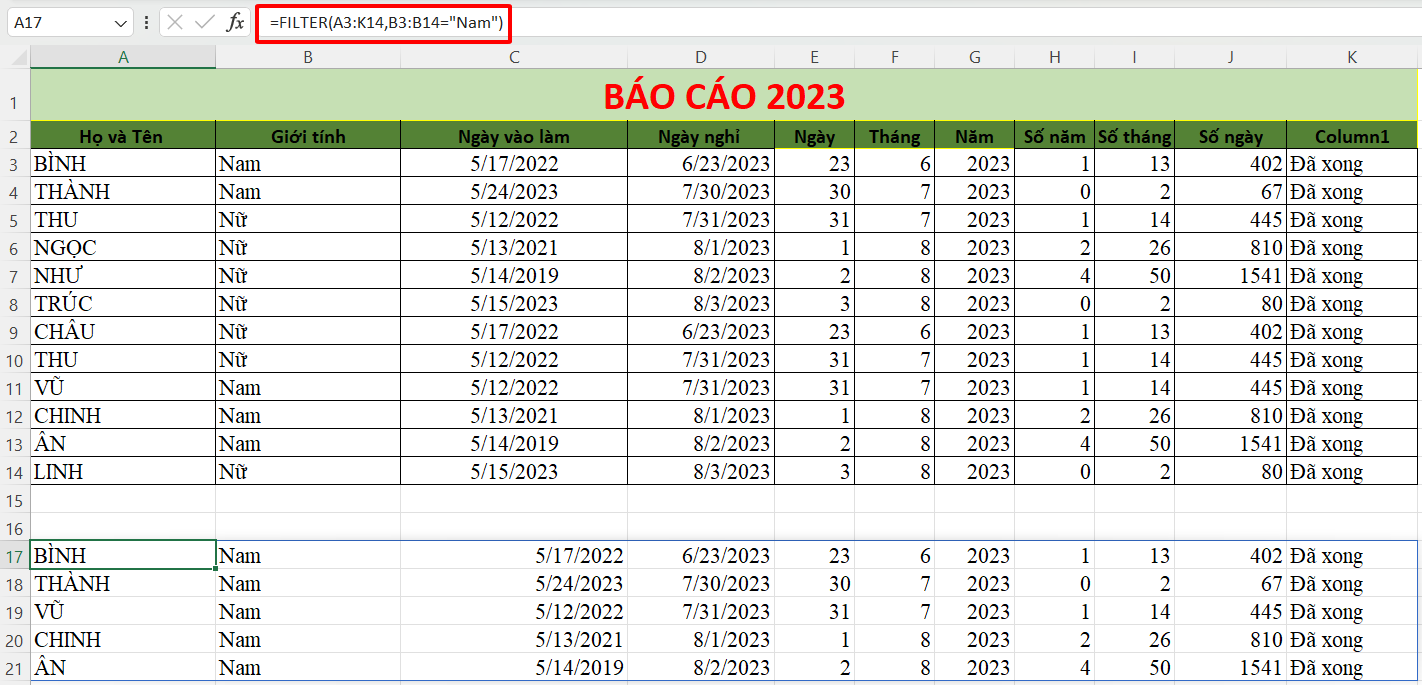Select row 15 by its row header
Image resolution: width=1422 pixels, height=685 pixels.
tap(15, 499)
